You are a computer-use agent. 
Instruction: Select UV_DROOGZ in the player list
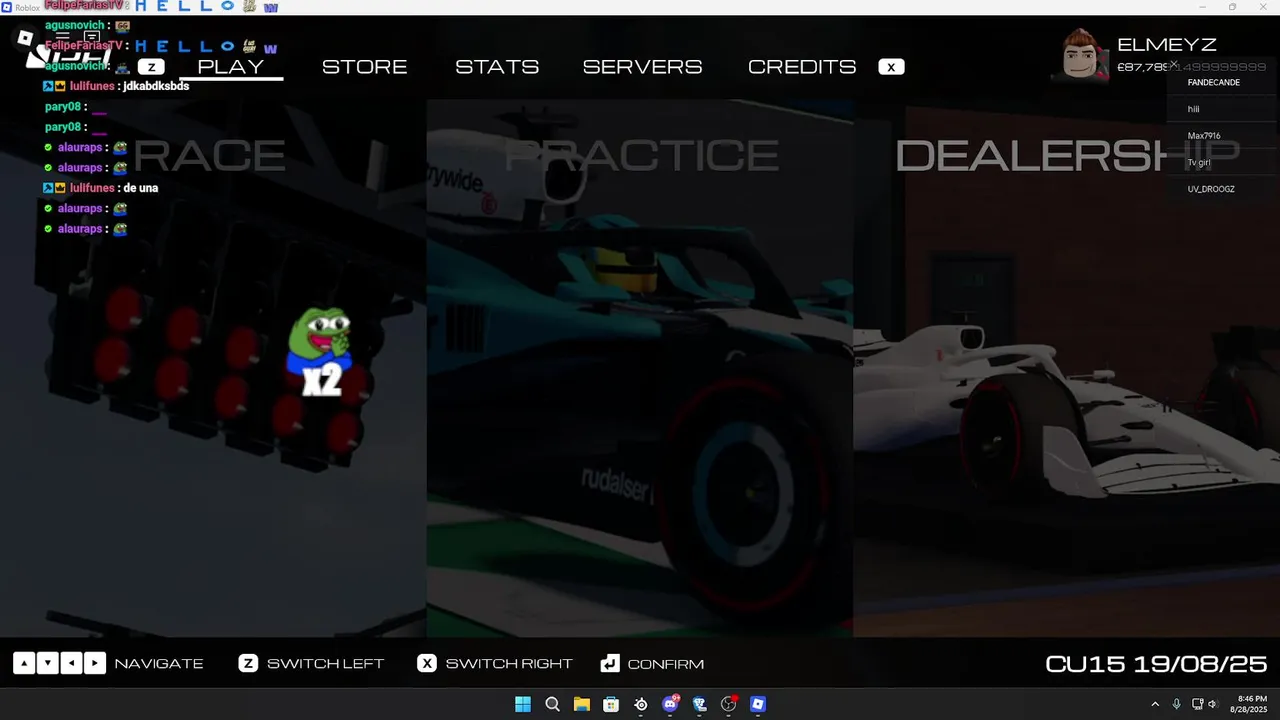click(1223, 189)
